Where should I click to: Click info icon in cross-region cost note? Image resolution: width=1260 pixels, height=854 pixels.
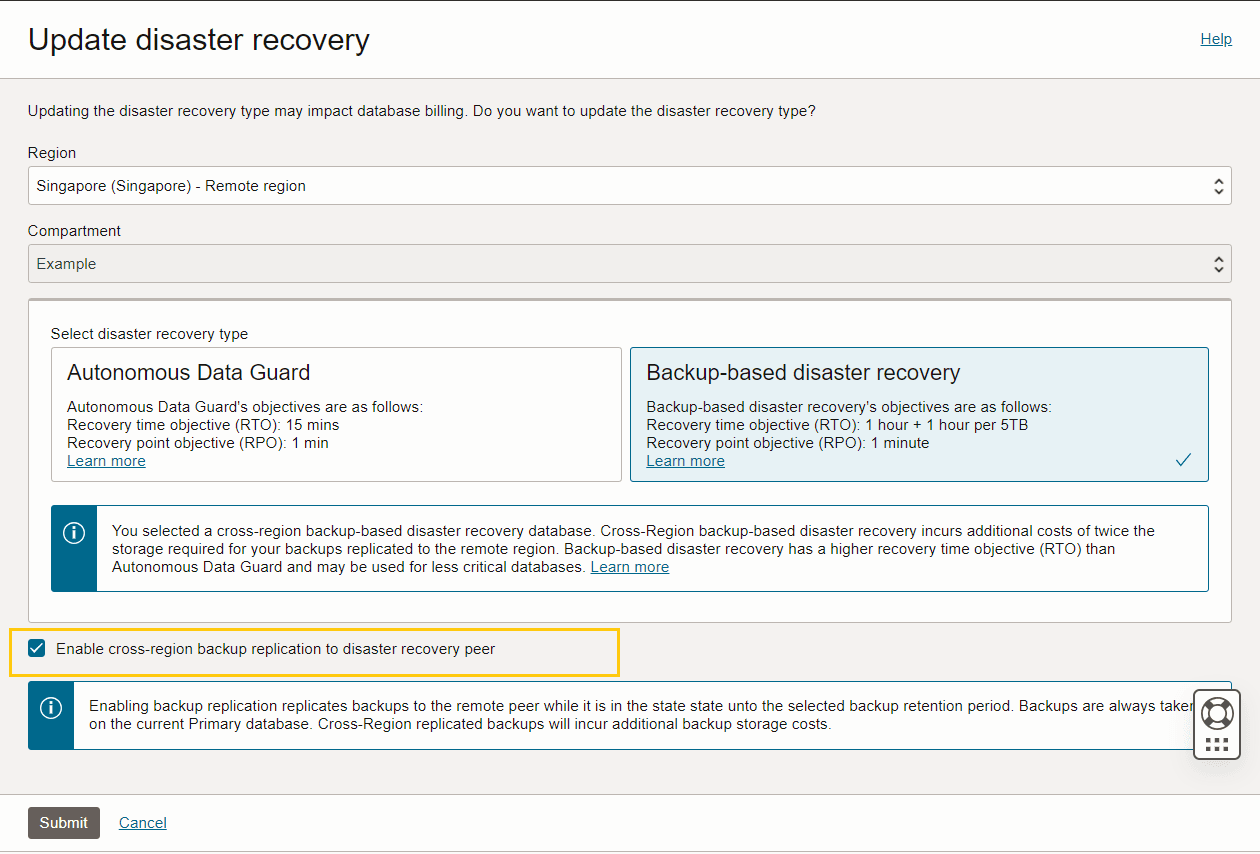[74, 533]
